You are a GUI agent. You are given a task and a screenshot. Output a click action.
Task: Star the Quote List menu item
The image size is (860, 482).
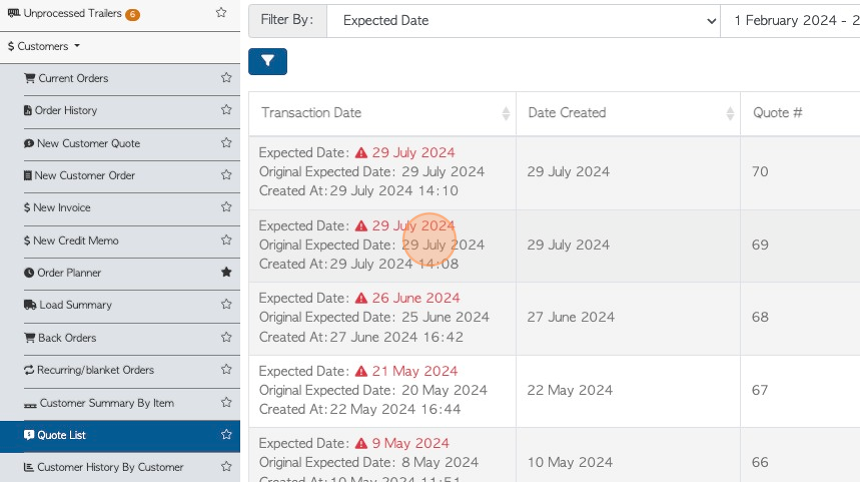(x=226, y=434)
